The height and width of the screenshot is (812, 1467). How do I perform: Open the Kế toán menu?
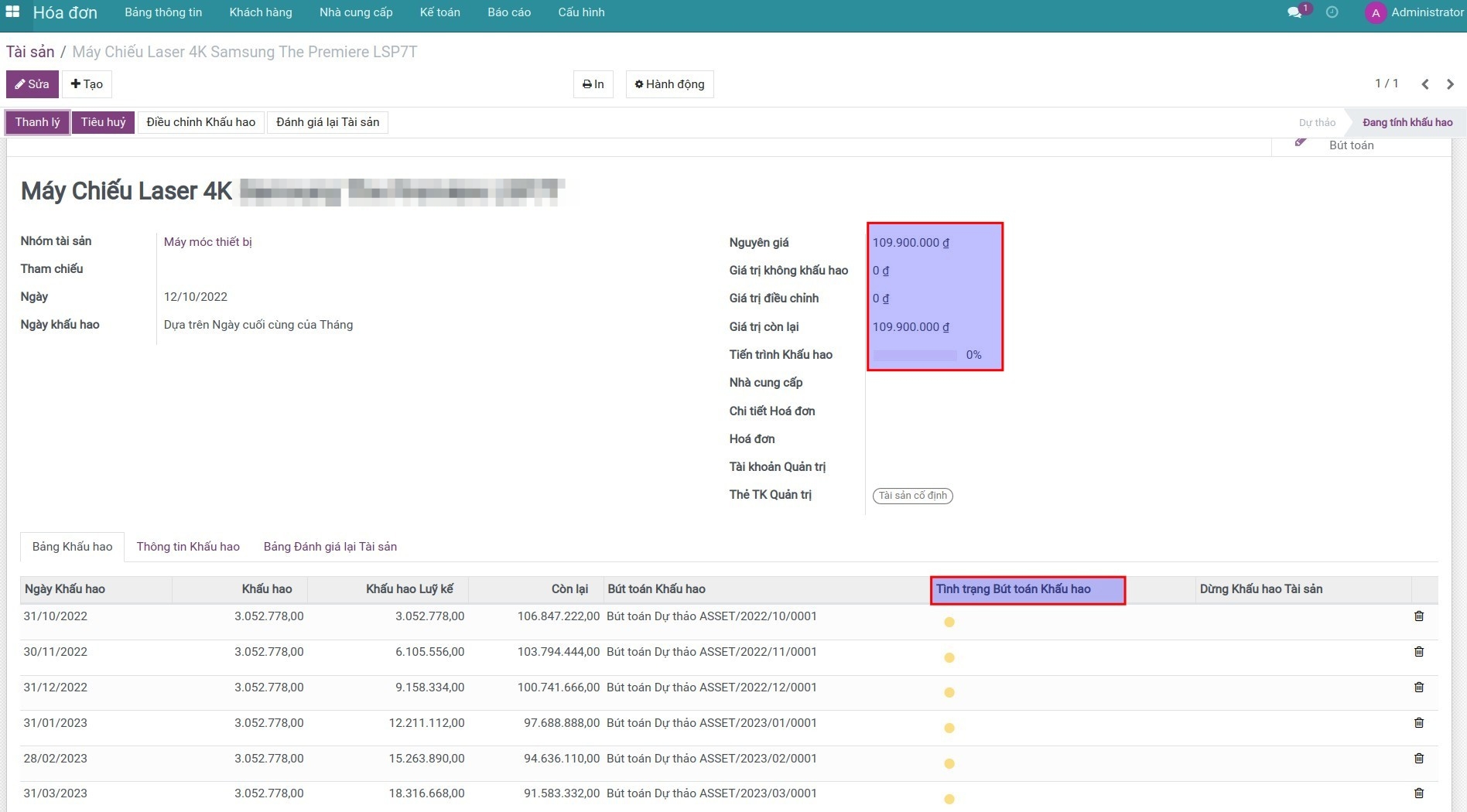(439, 12)
